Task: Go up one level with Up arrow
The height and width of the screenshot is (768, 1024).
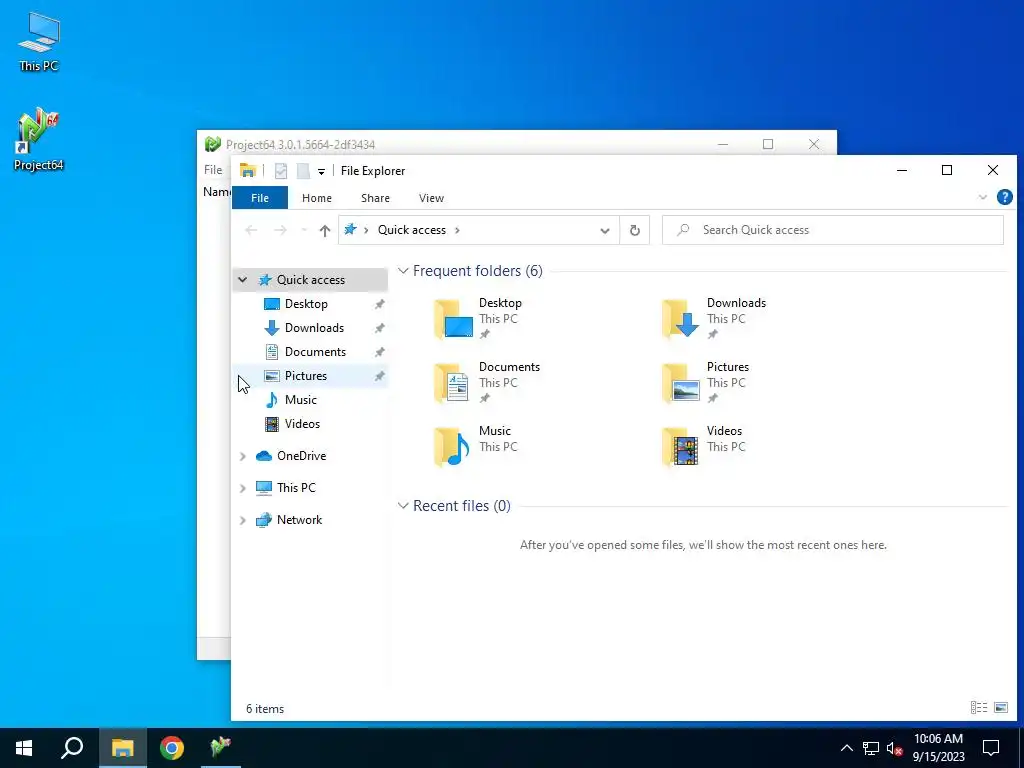Action: point(325,230)
